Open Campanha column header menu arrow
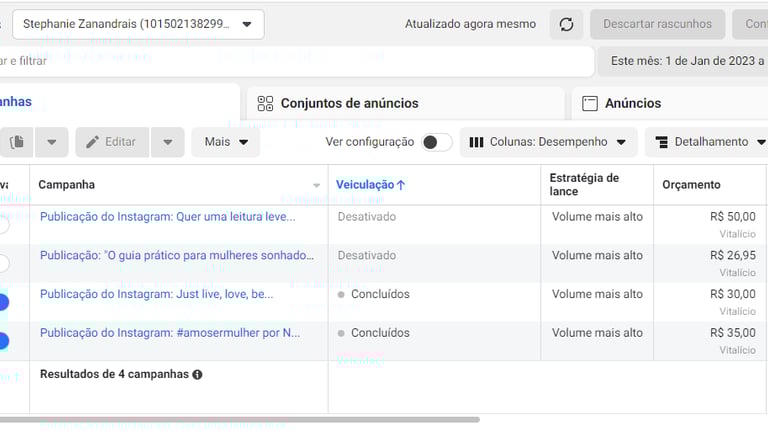This screenshot has height=431, width=768. [316, 185]
